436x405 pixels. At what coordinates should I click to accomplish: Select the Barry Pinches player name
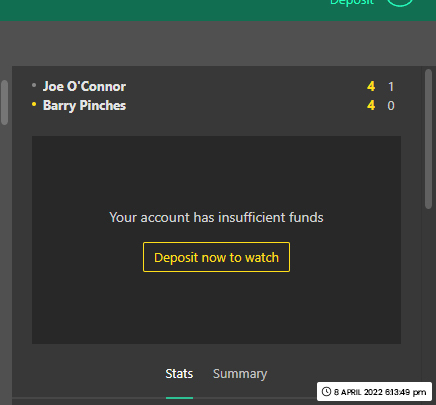[84, 106]
